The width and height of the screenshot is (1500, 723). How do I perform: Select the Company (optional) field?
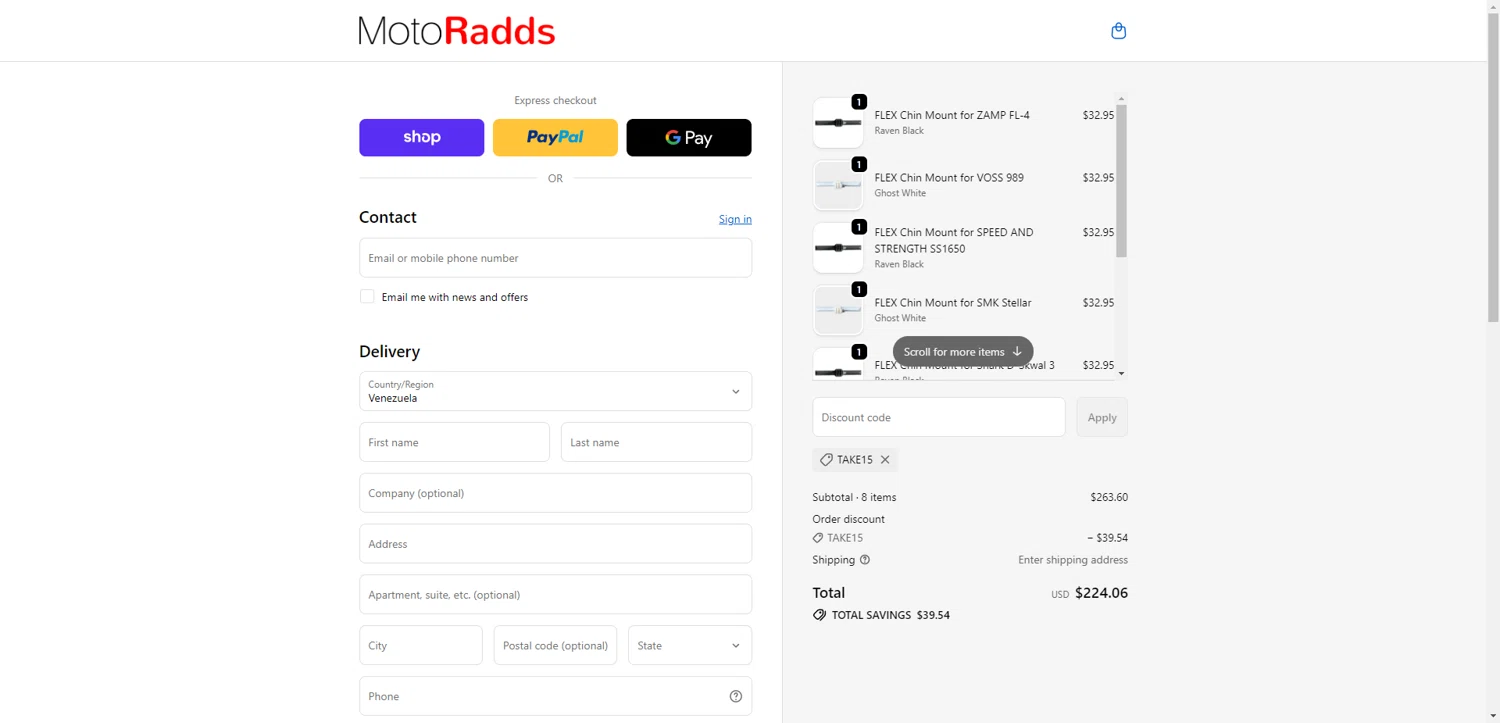click(x=555, y=493)
